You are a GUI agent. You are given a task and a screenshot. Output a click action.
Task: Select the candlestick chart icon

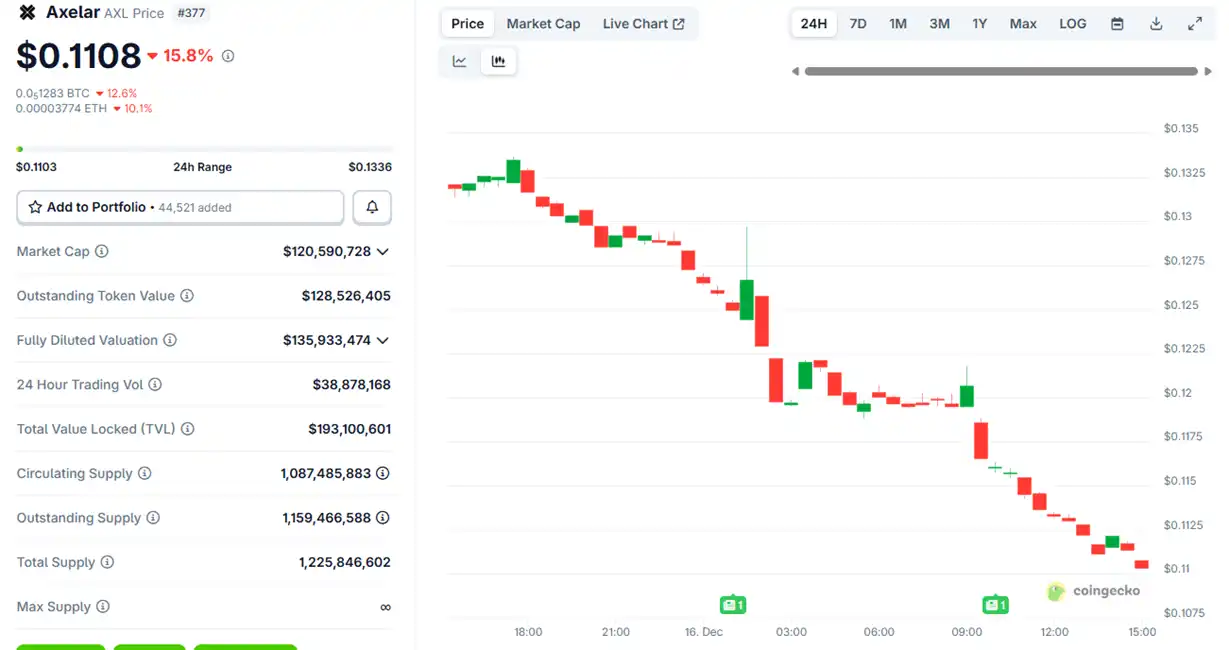pos(498,61)
